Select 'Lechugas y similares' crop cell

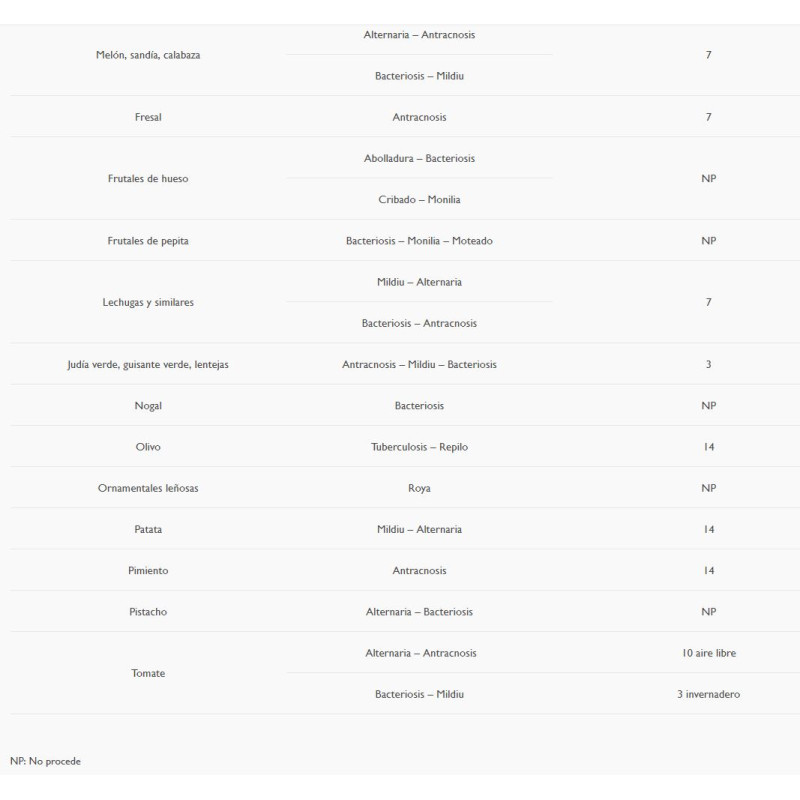[148, 303]
